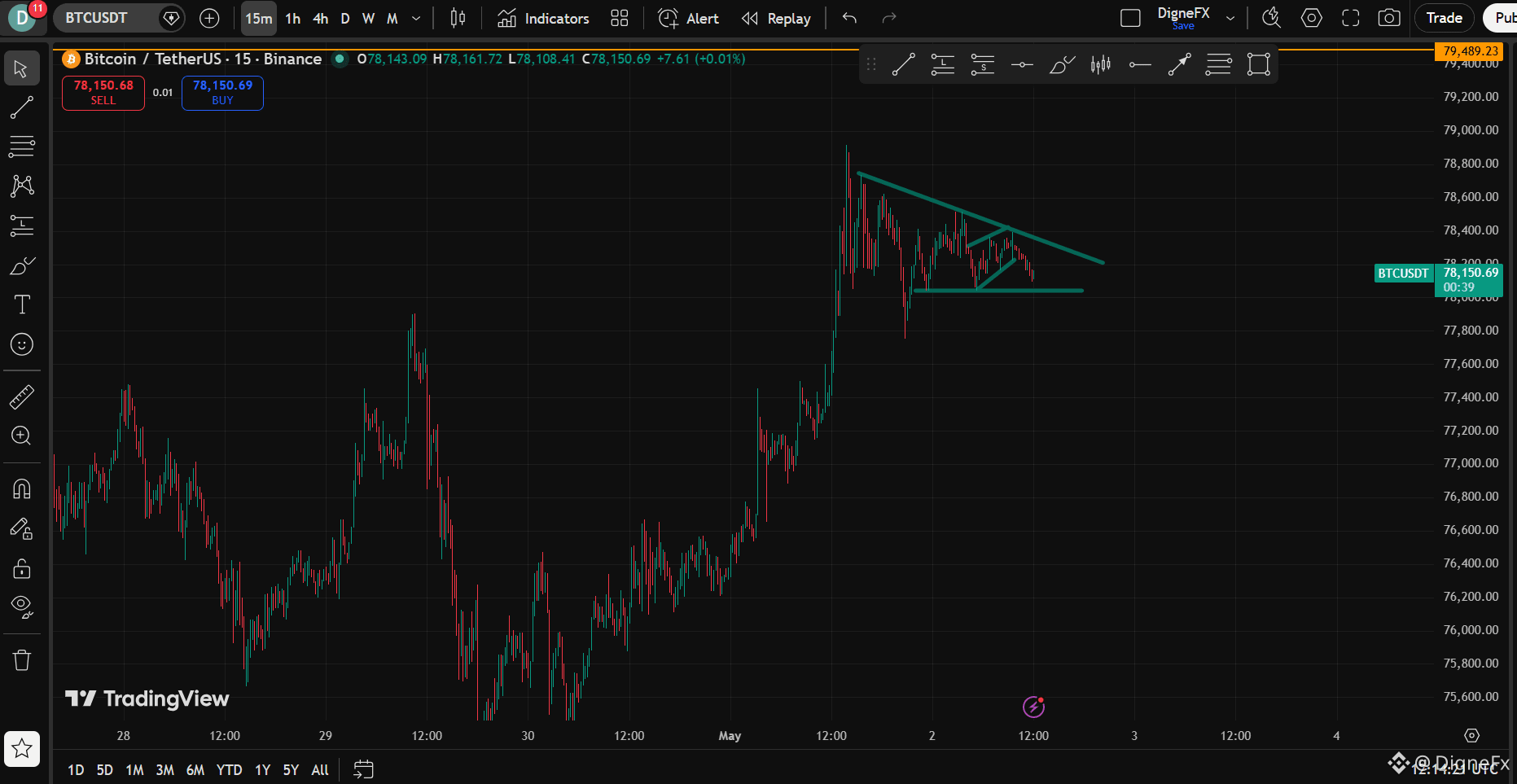The width and height of the screenshot is (1517, 784).
Task: Open the candlestick chart type selector
Action: pos(458,18)
